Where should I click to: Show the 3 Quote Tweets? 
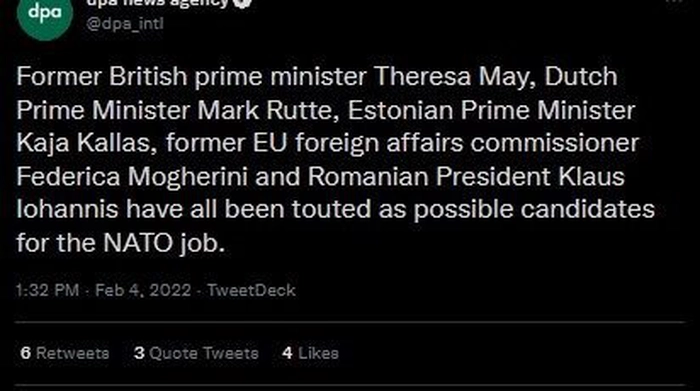196,353
